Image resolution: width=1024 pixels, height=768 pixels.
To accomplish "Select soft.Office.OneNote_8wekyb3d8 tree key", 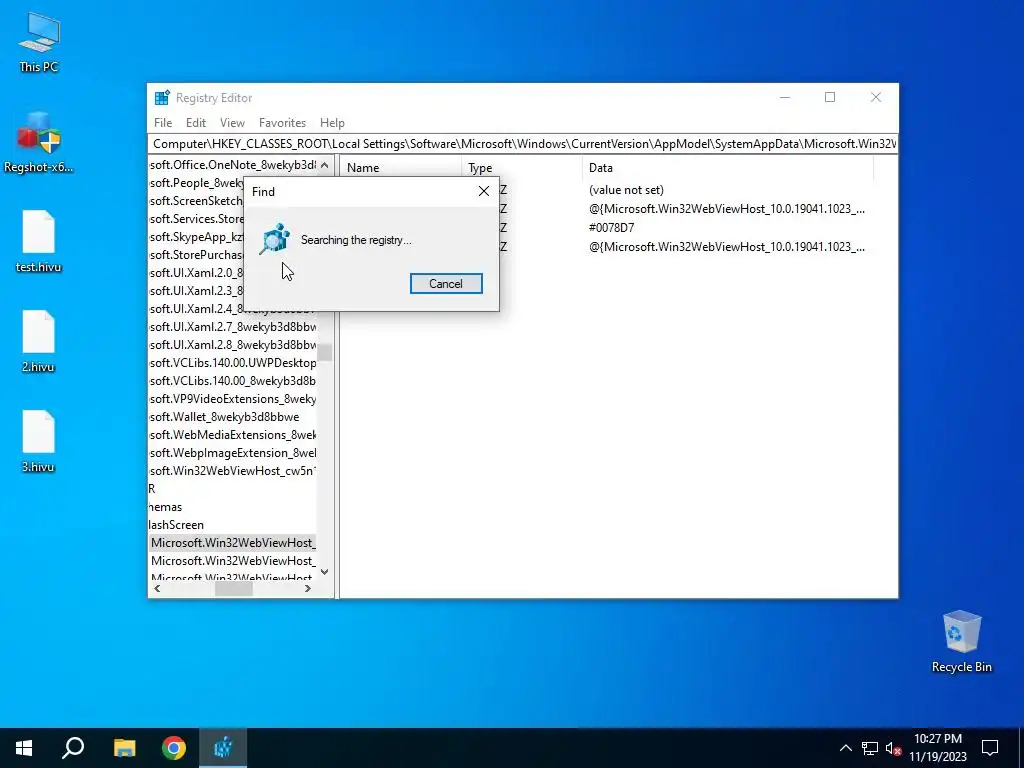I will tap(232, 165).
